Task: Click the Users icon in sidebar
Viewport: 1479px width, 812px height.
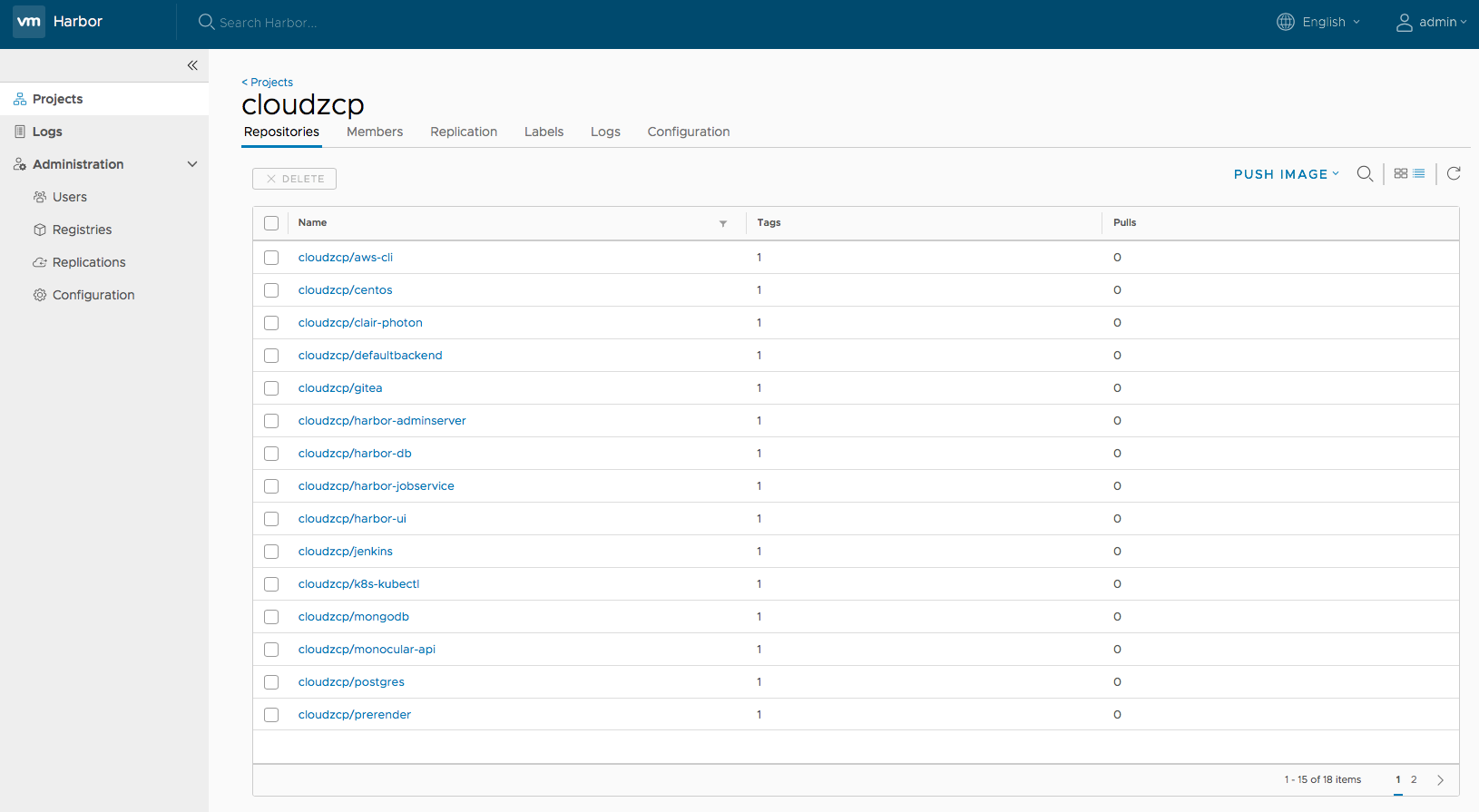Action: pyautogui.click(x=40, y=197)
